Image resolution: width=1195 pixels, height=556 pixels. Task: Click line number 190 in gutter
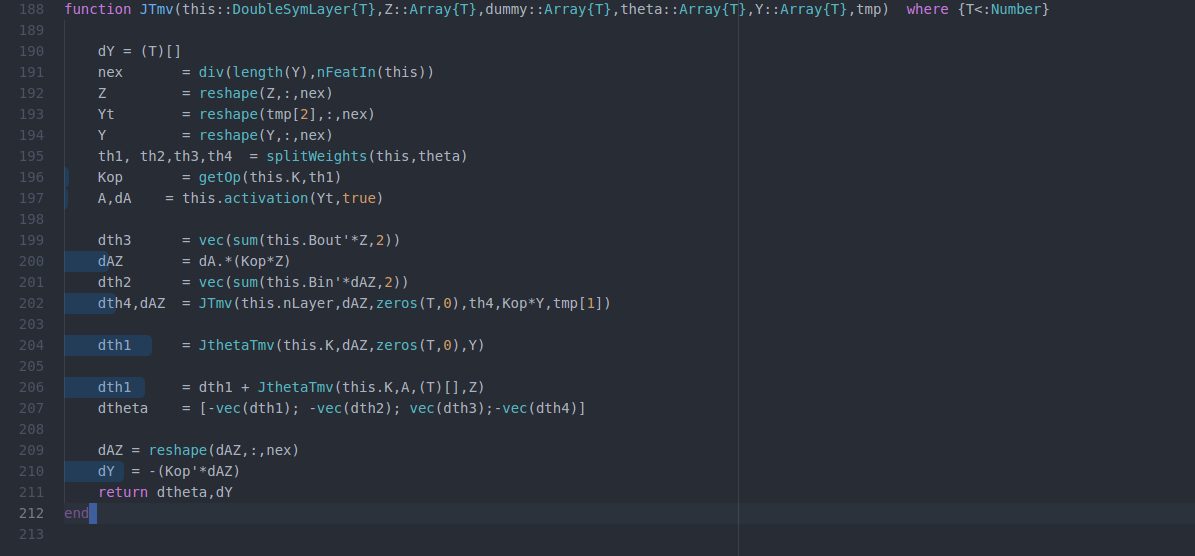coord(31,52)
